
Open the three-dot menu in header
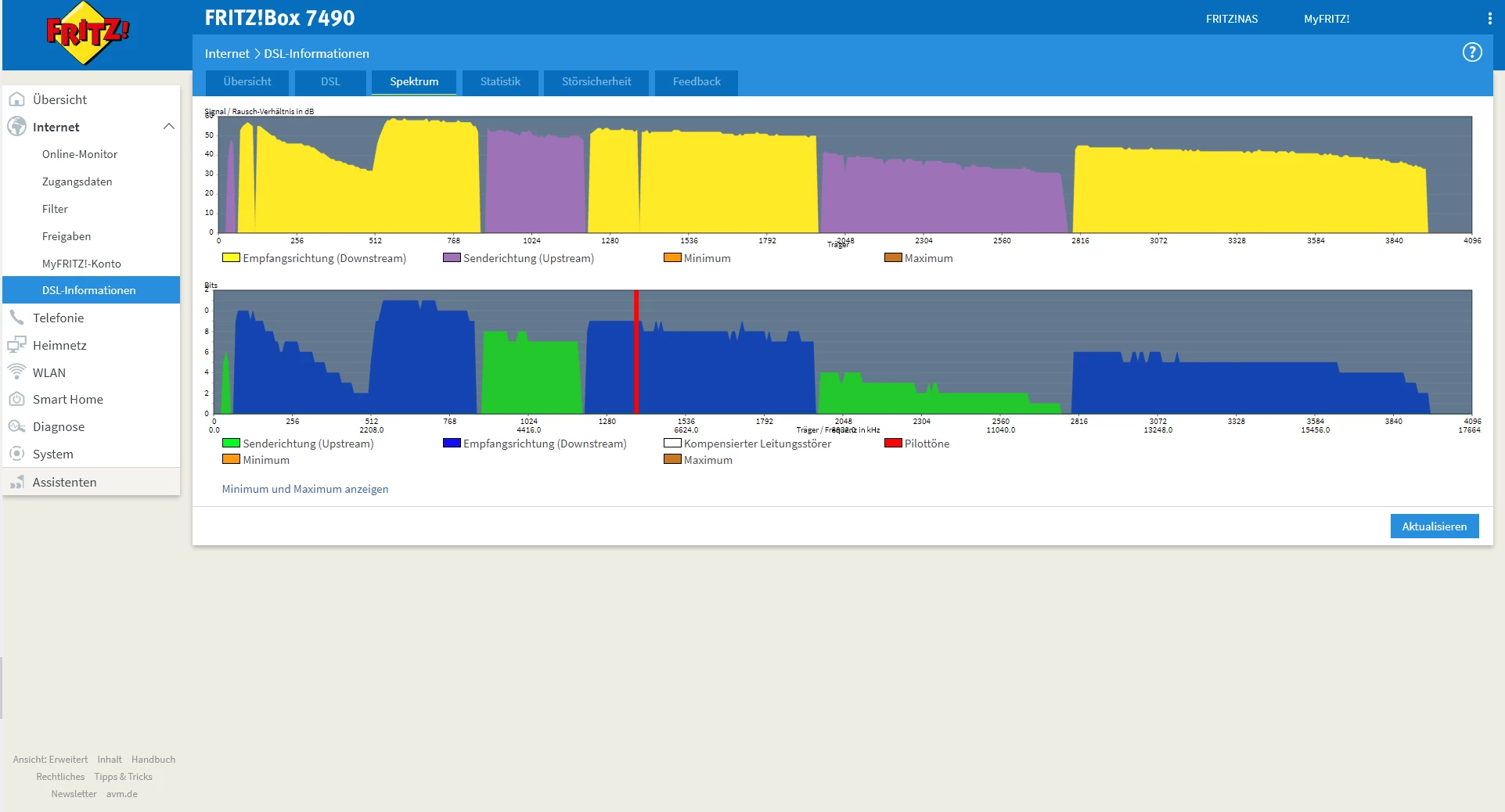click(1489, 19)
